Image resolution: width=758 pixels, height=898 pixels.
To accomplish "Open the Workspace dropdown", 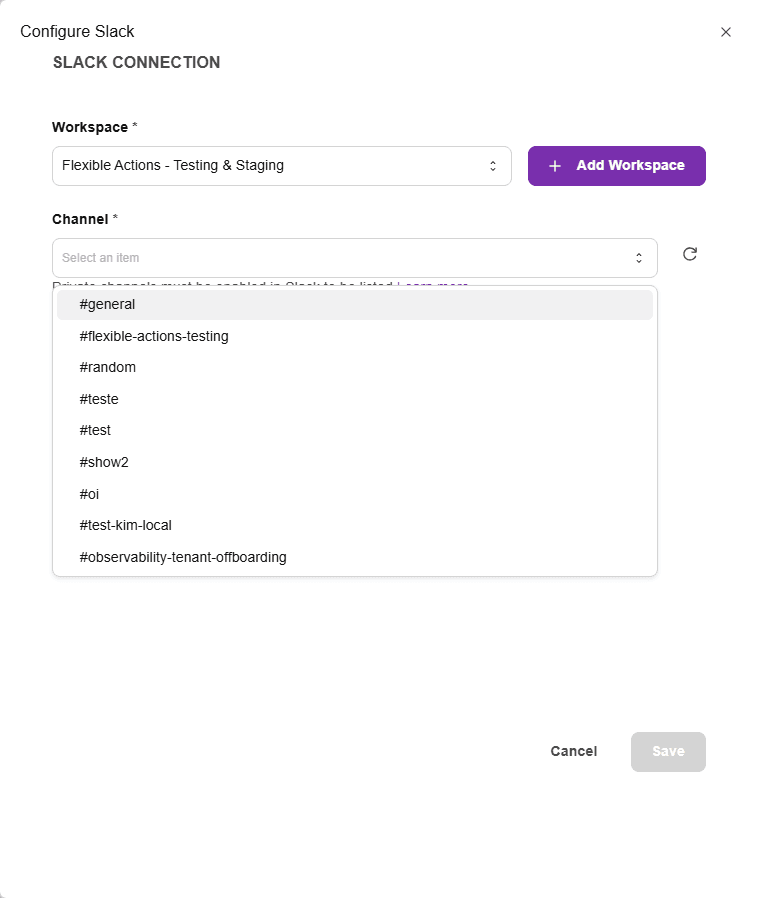I will pyautogui.click(x=282, y=166).
